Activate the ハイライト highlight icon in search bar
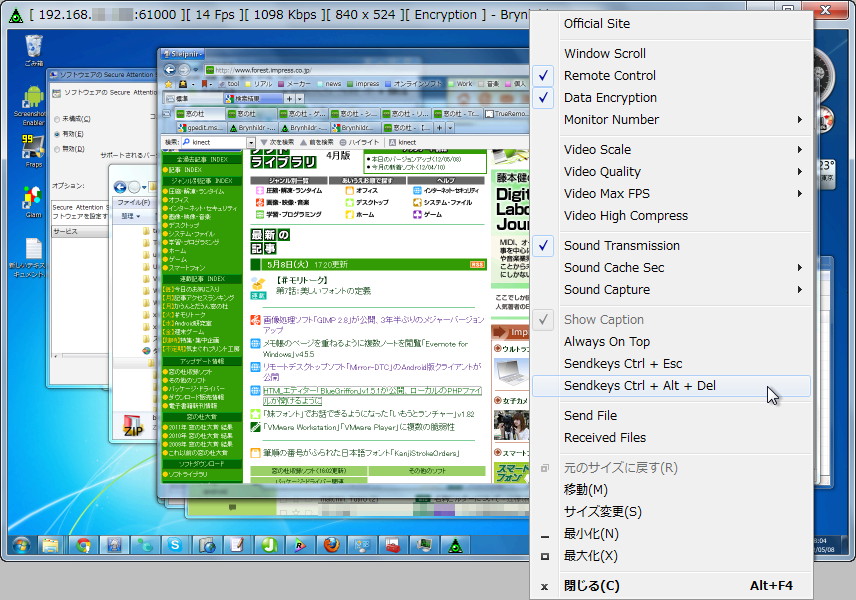This screenshot has height=600, width=856. pyautogui.click(x=345, y=142)
